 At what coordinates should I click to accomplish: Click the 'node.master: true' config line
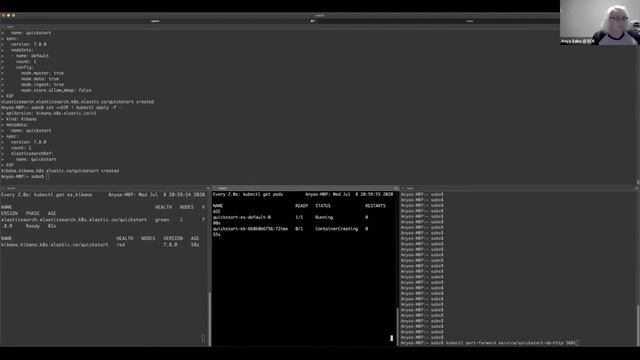point(42,73)
